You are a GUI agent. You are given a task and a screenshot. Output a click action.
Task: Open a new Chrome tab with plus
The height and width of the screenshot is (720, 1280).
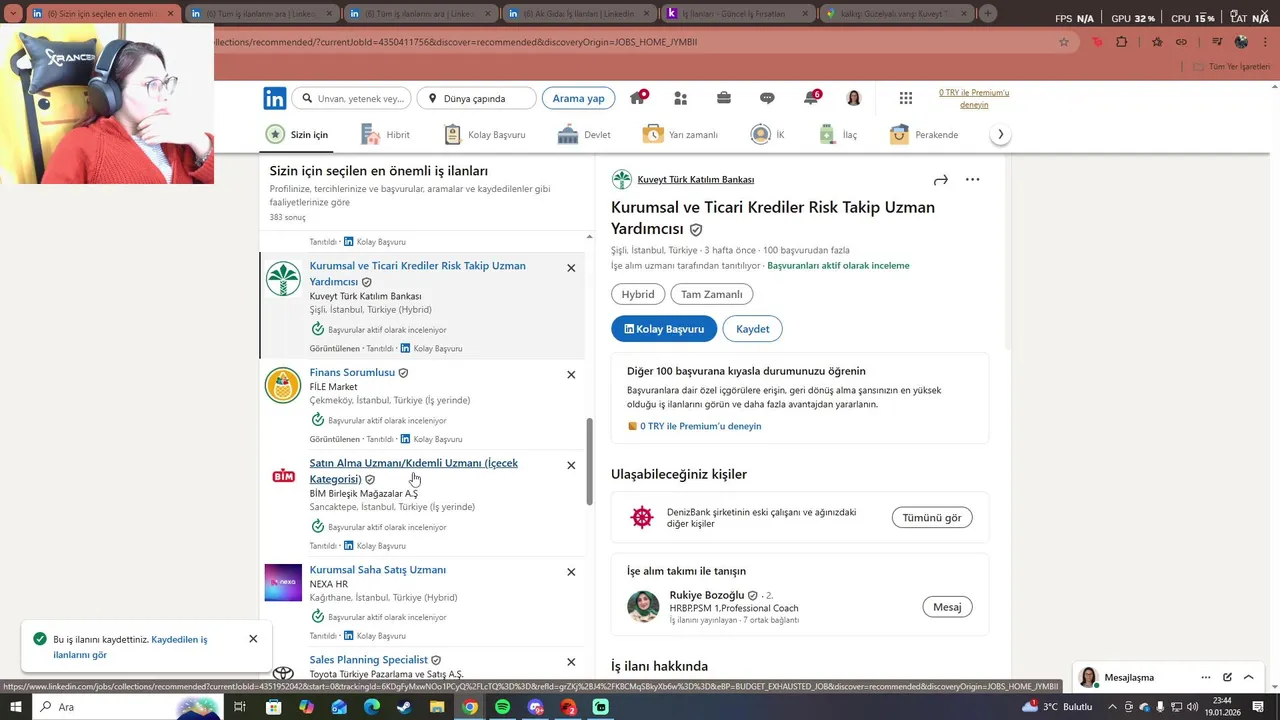(988, 14)
